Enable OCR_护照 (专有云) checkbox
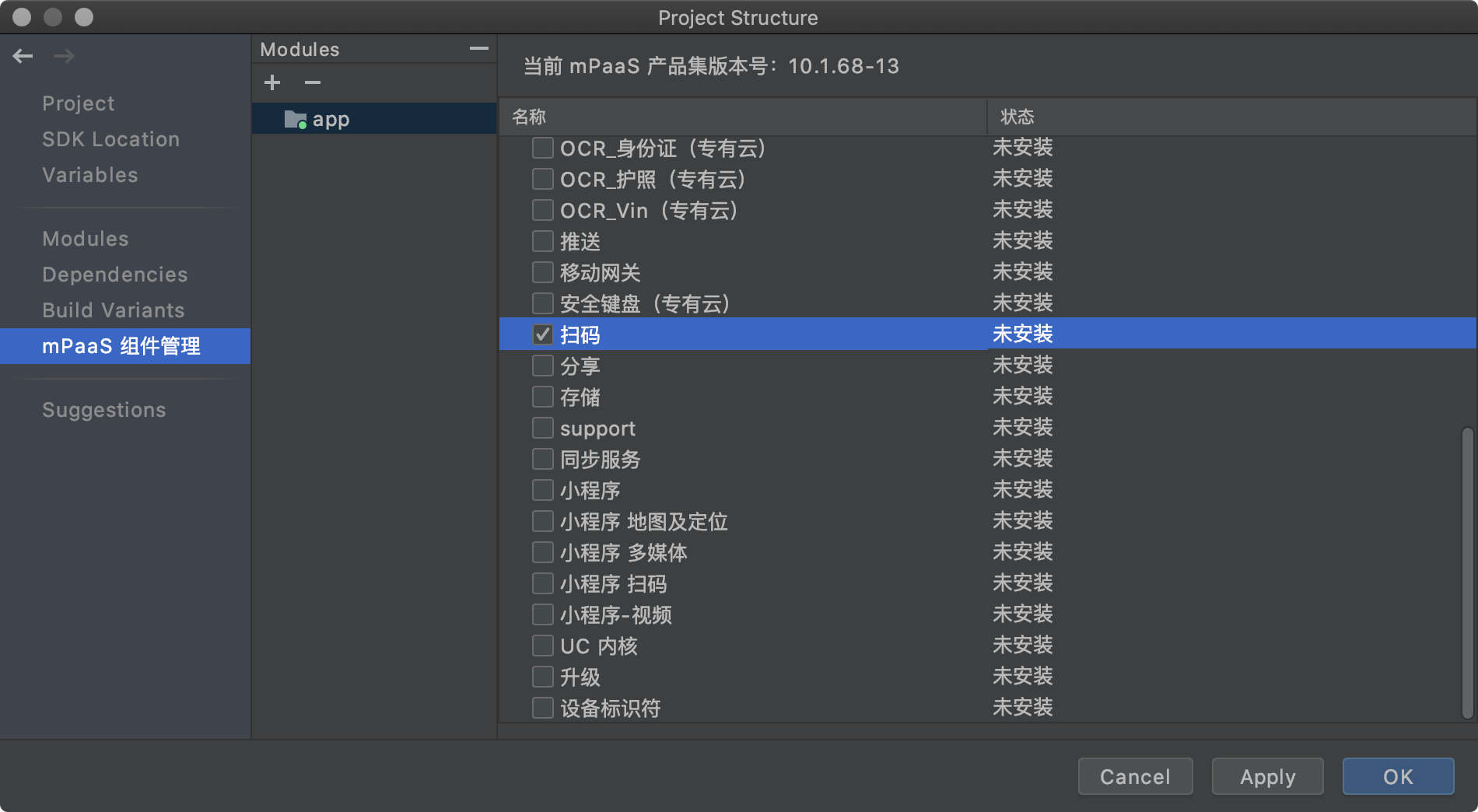Viewport: 1478px width, 812px height. tap(542, 179)
